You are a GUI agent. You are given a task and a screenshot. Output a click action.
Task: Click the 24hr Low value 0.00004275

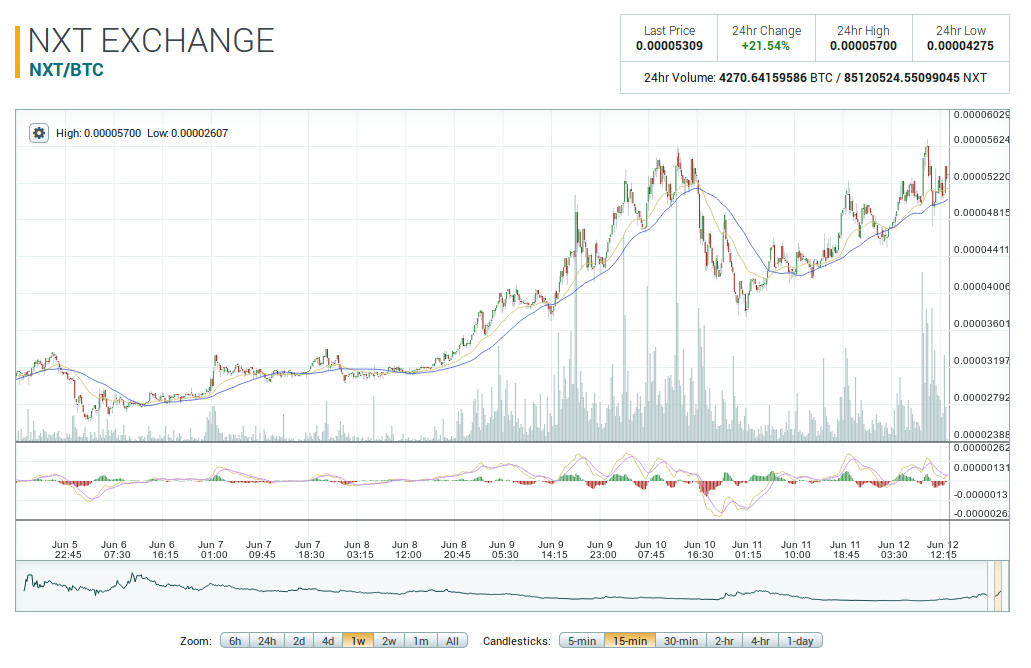pos(961,46)
